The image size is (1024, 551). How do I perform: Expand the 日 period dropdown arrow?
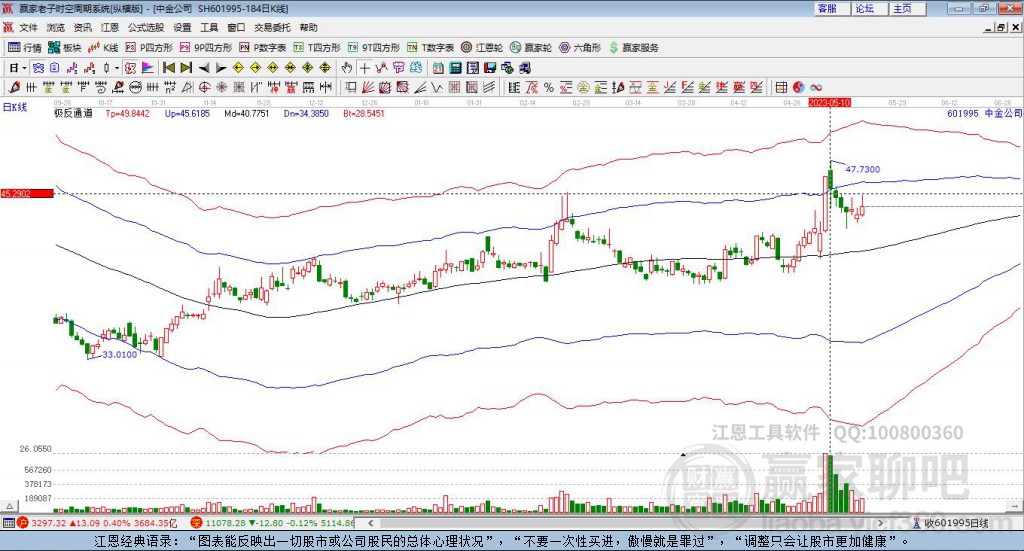point(25,68)
